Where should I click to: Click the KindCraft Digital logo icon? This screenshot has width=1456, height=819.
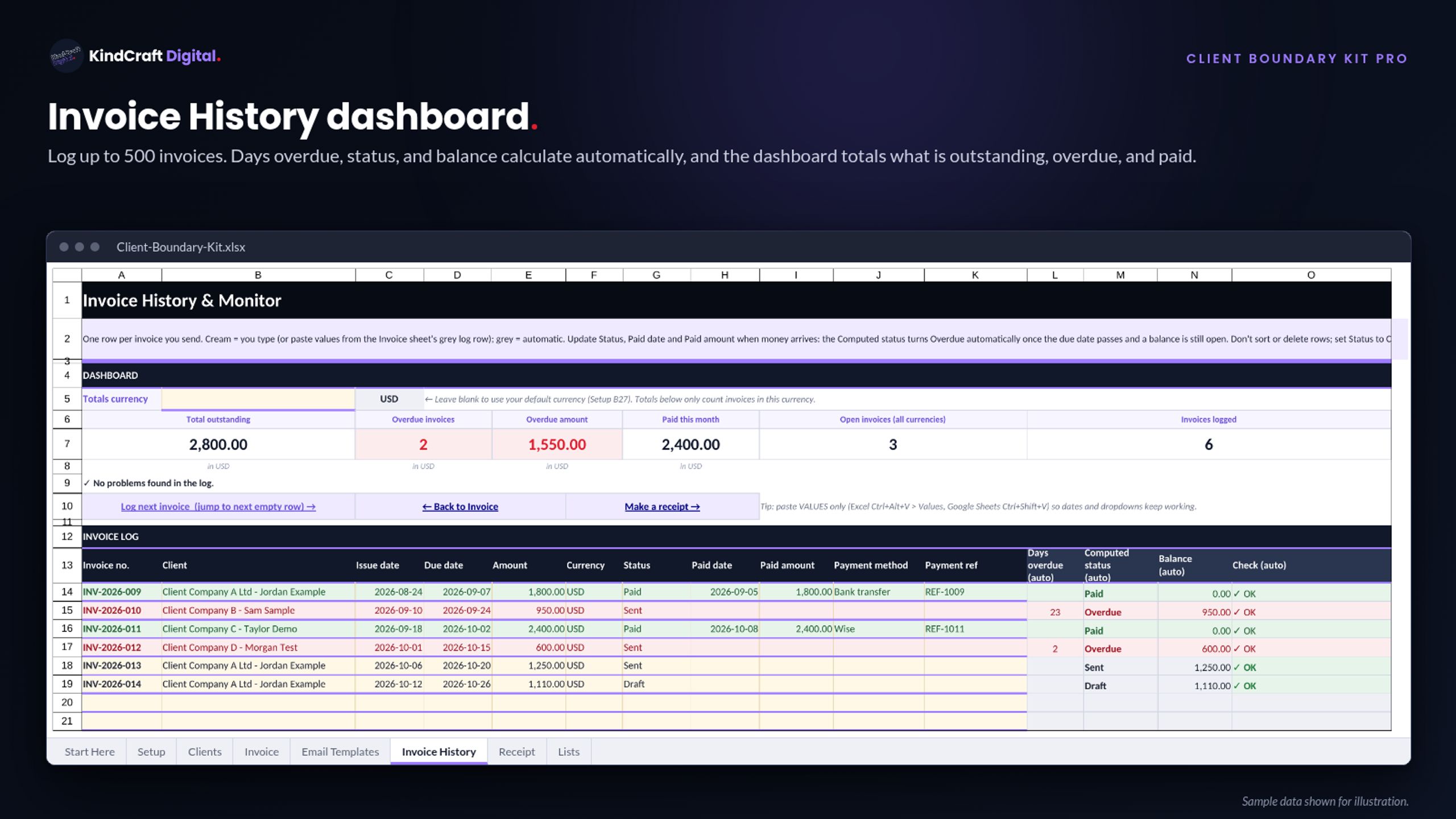pyautogui.click(x=66, y=56)
